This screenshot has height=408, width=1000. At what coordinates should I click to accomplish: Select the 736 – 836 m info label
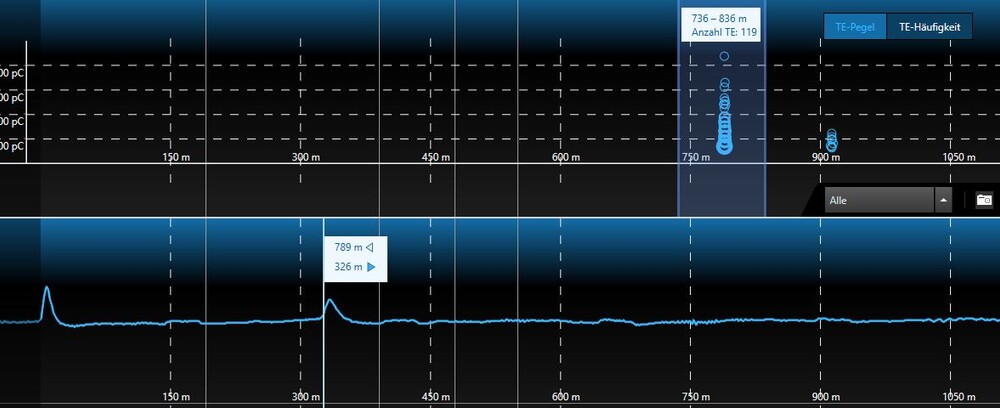(721, 25)
